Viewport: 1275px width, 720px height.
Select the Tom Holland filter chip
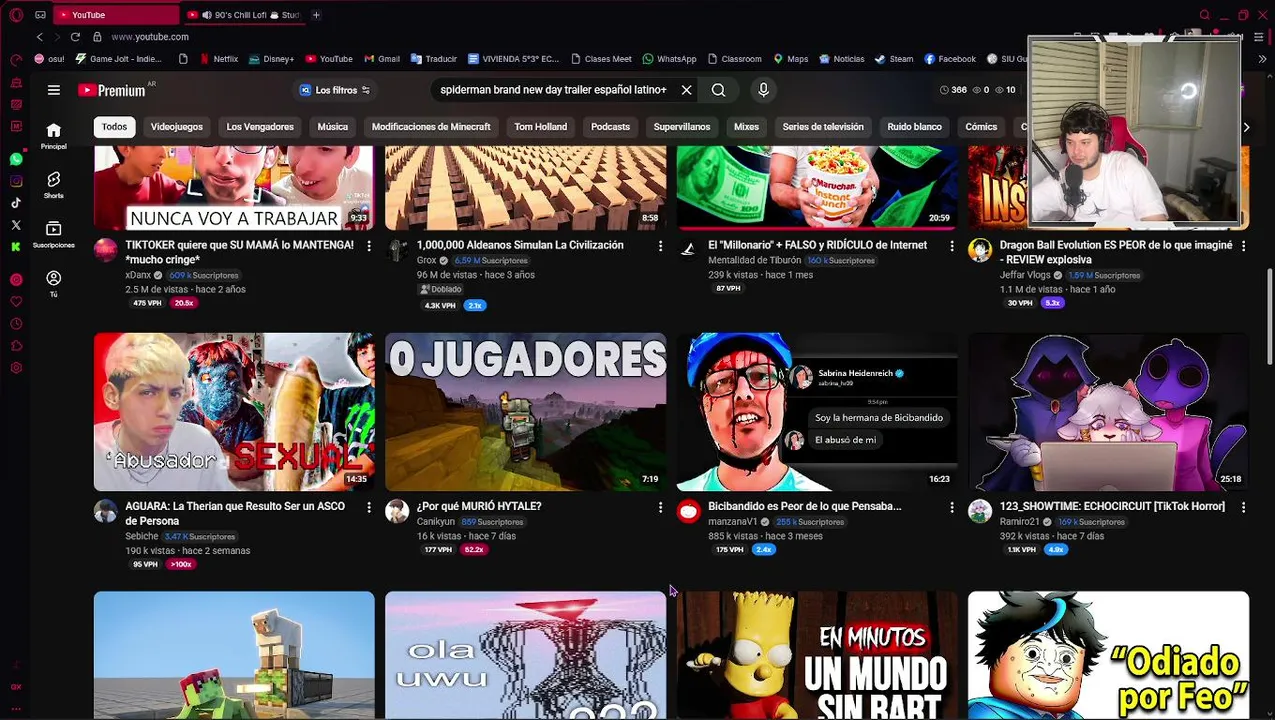tap(540, 127)
